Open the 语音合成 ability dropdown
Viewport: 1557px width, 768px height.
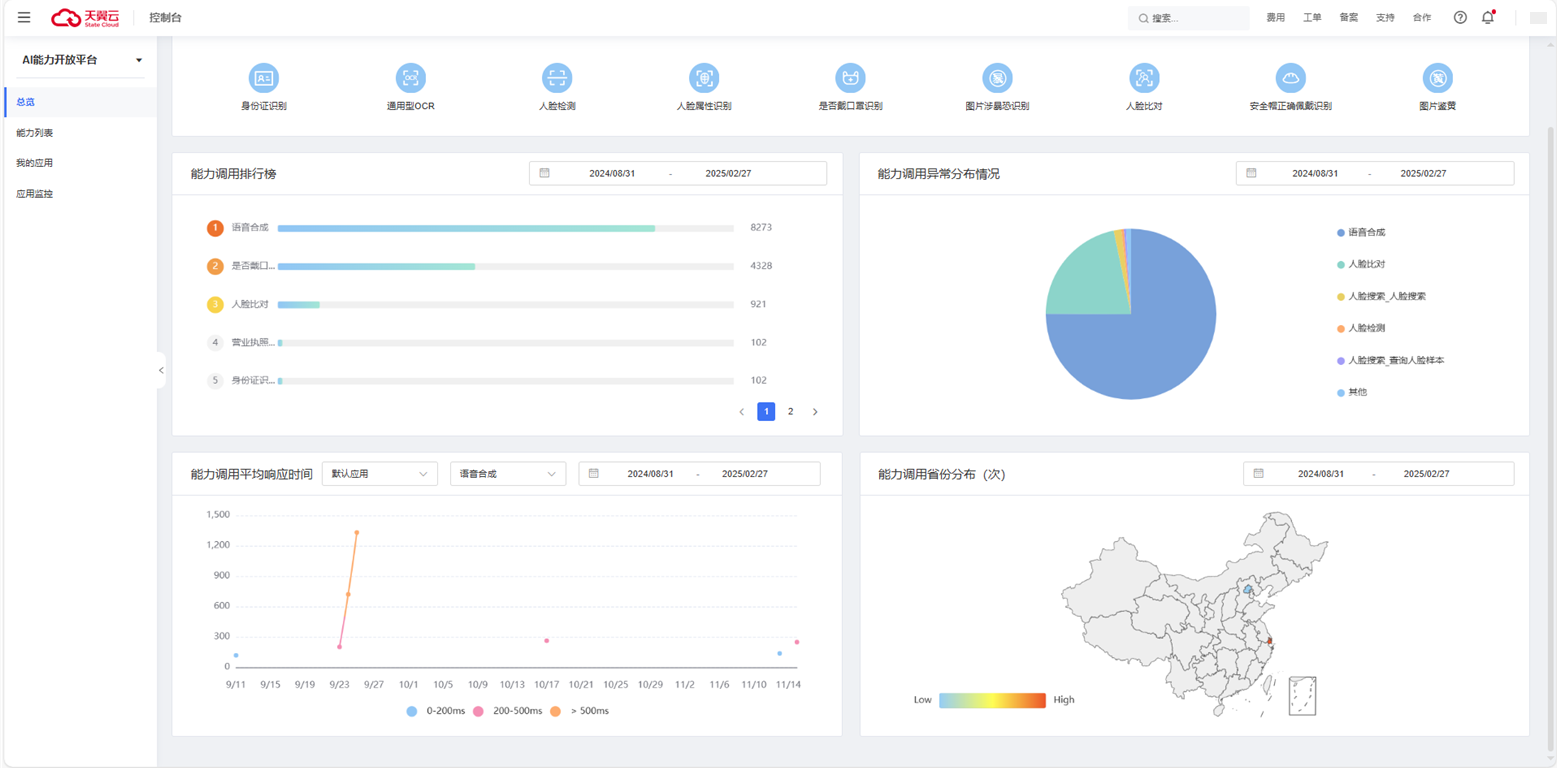click(x=508, y=474)
